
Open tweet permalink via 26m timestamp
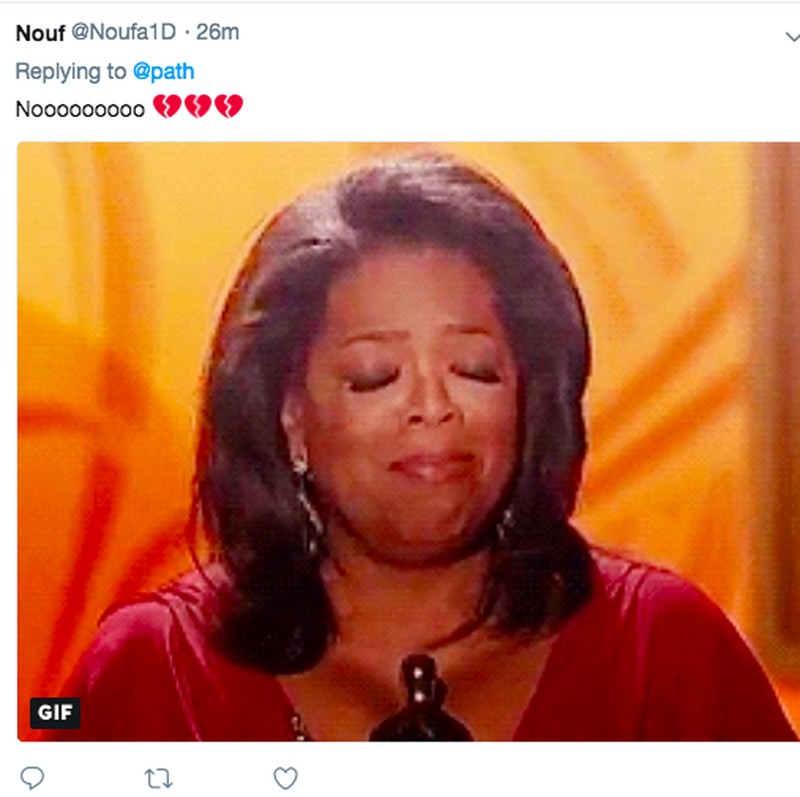coord(217,32)
